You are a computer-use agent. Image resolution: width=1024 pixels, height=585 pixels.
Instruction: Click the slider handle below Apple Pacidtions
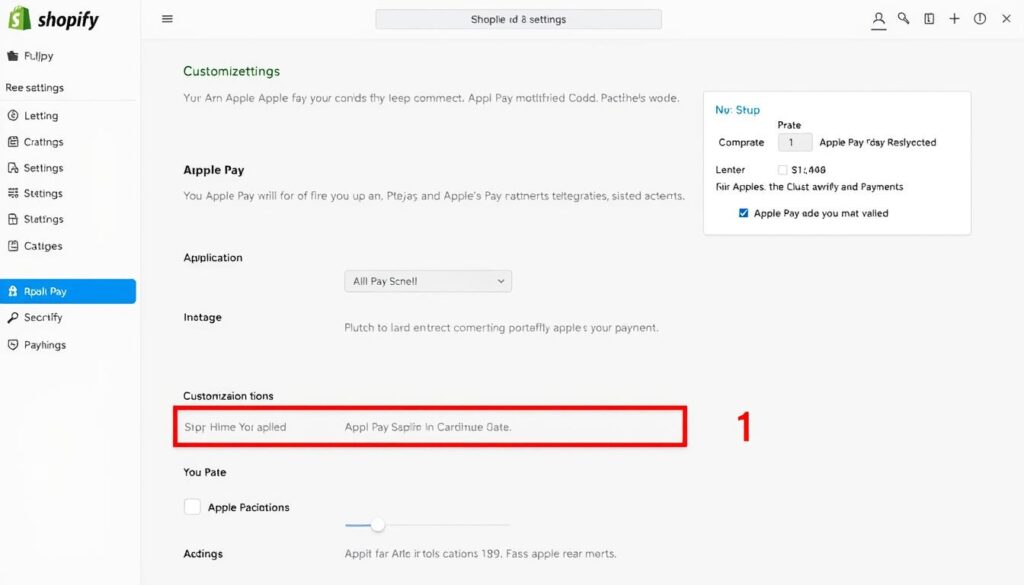coord(377,525)
